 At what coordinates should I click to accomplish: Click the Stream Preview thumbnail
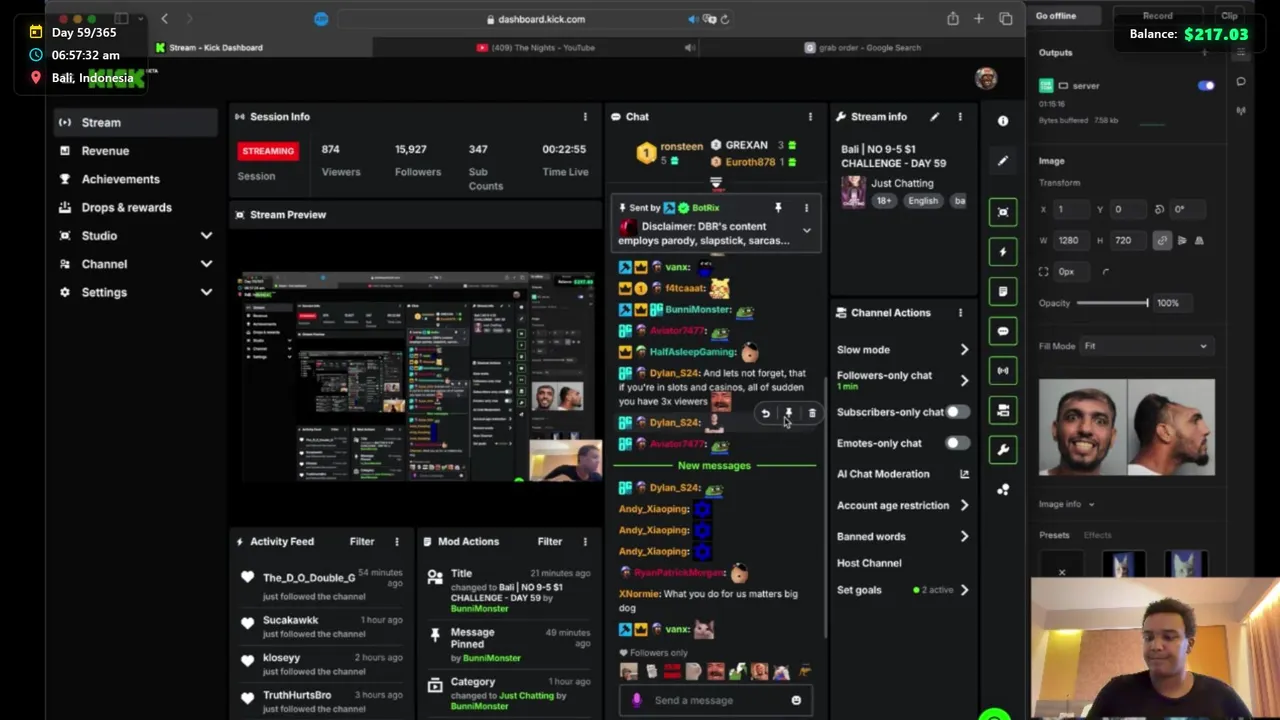416,376
